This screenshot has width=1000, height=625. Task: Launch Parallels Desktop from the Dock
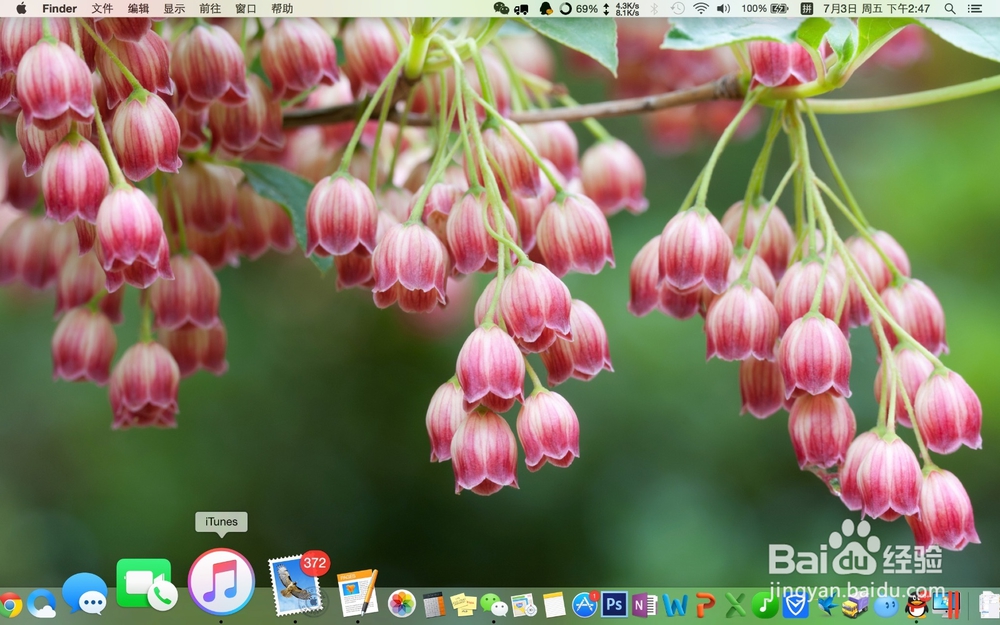[946, 603]
